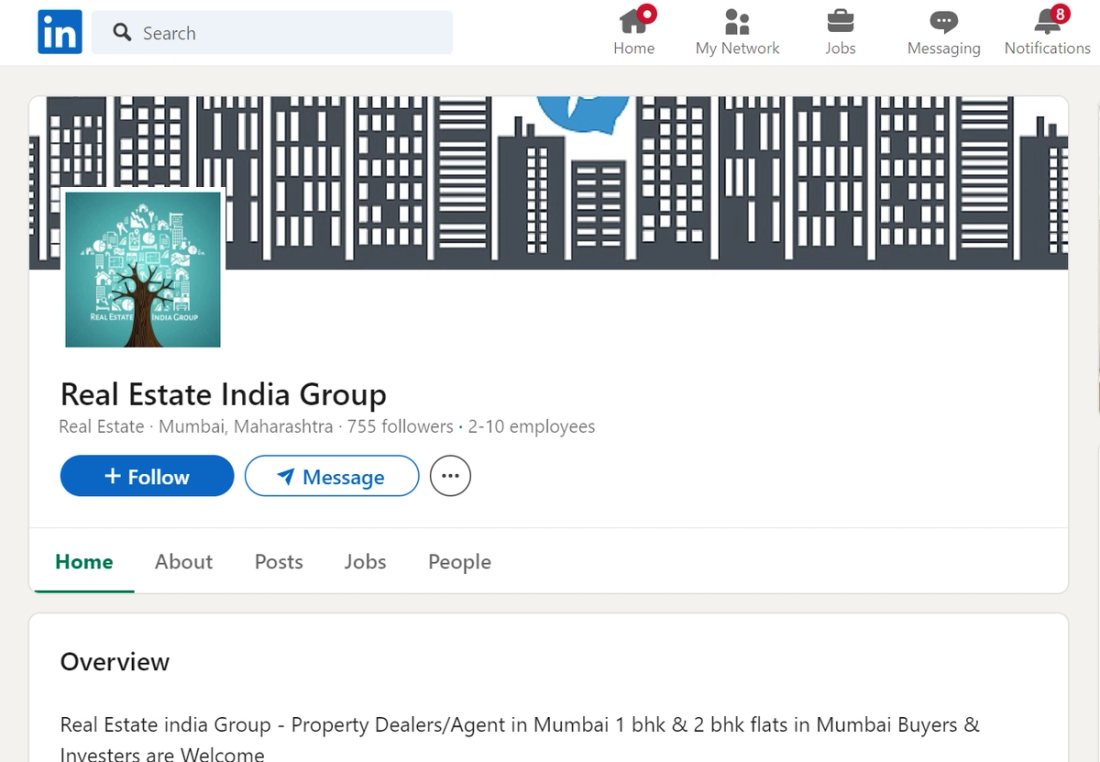The width and height of the screenshot is (1100, 762).
Task: Follow Real Estate India Group
Action: 147,476
